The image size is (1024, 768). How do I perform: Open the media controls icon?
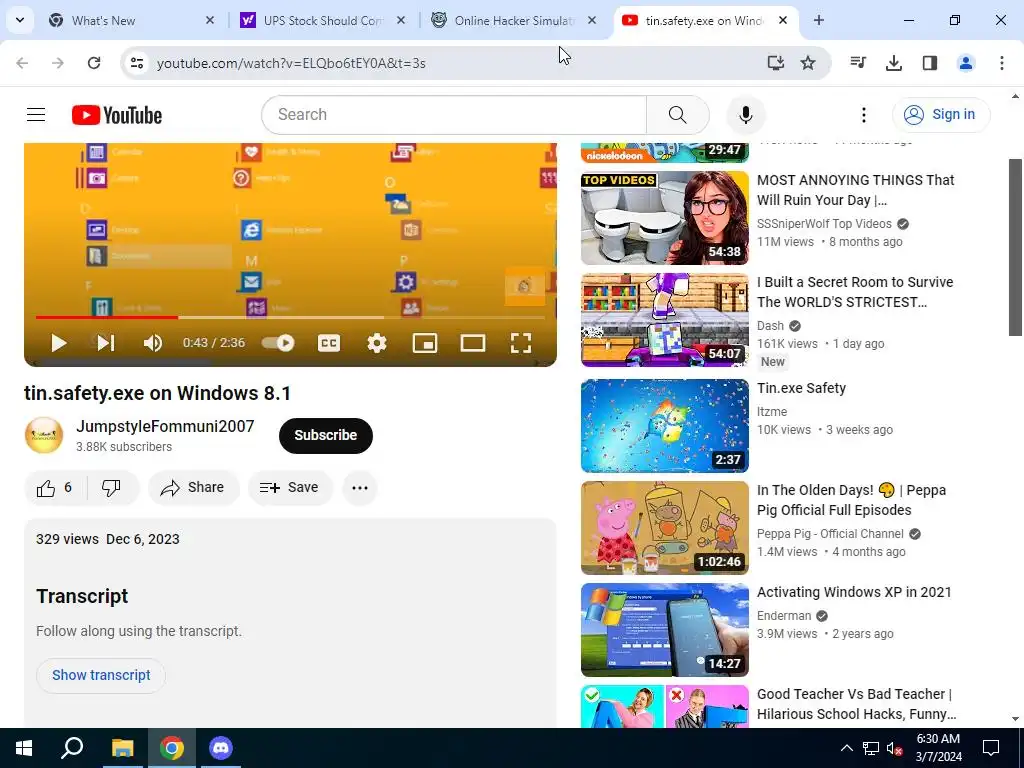858,63
